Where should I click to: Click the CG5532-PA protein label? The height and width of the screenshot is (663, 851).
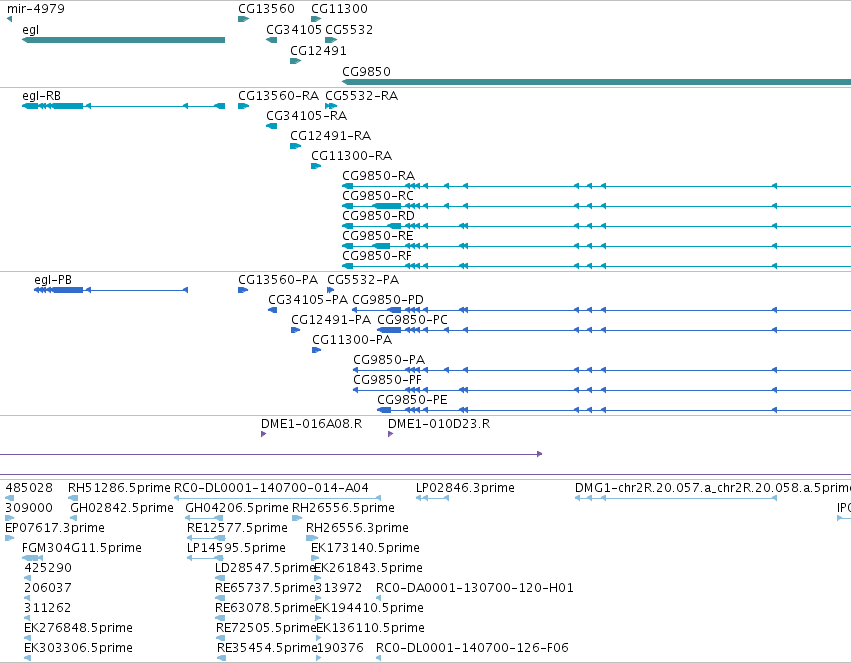pos(363,280)
